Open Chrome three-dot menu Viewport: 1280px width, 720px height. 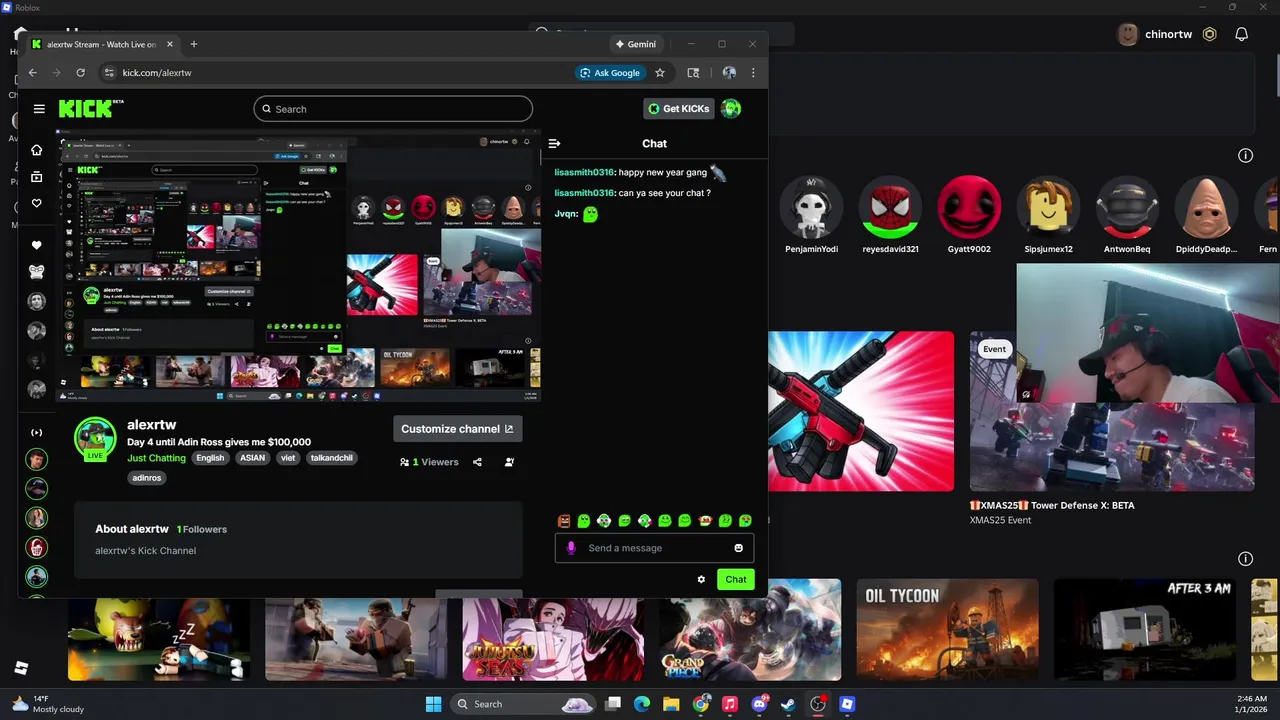(753, 73)
